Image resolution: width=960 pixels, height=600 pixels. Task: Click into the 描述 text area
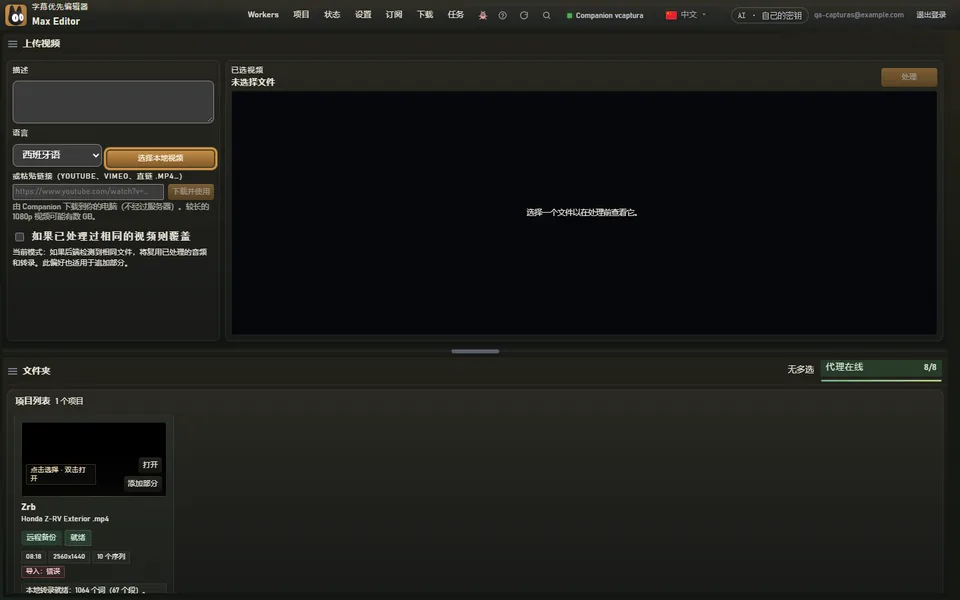click(113, 102)
